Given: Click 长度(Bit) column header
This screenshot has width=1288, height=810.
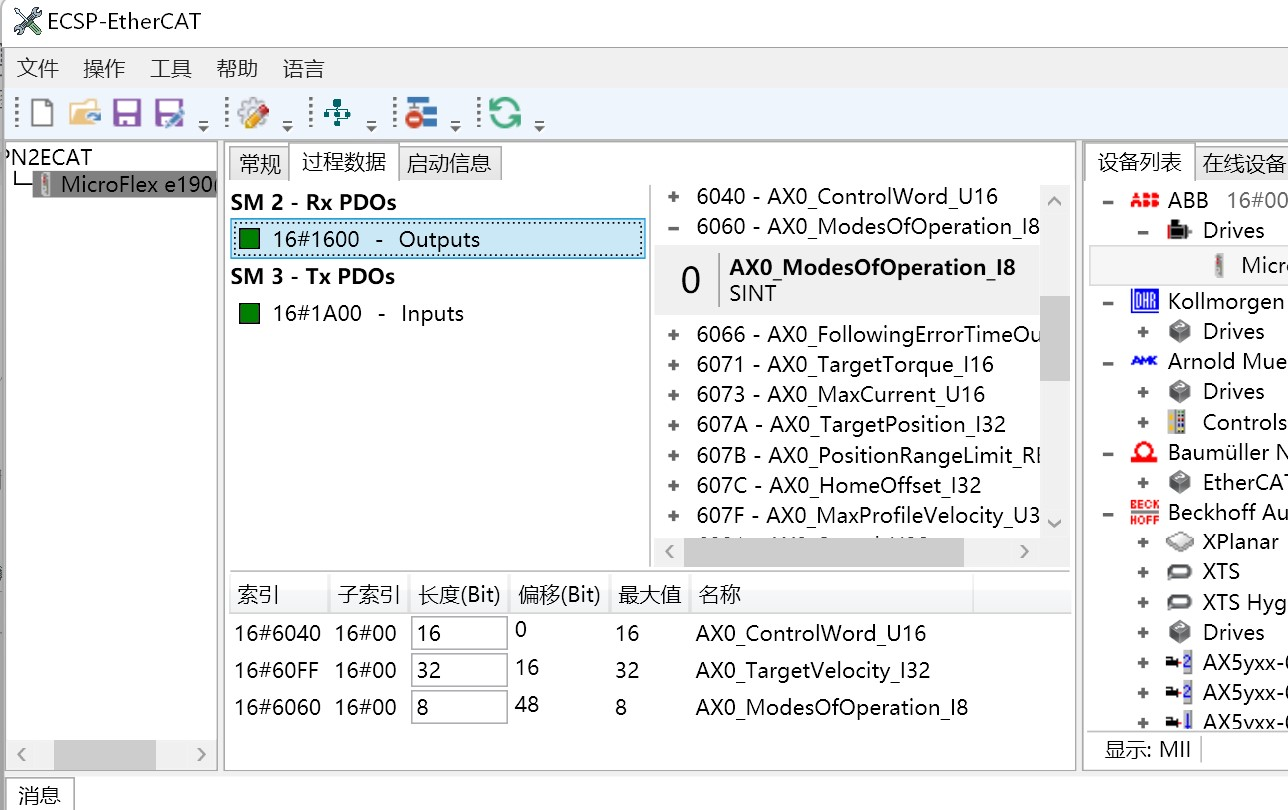Looking at the screenshot, I should coord(459,594).
